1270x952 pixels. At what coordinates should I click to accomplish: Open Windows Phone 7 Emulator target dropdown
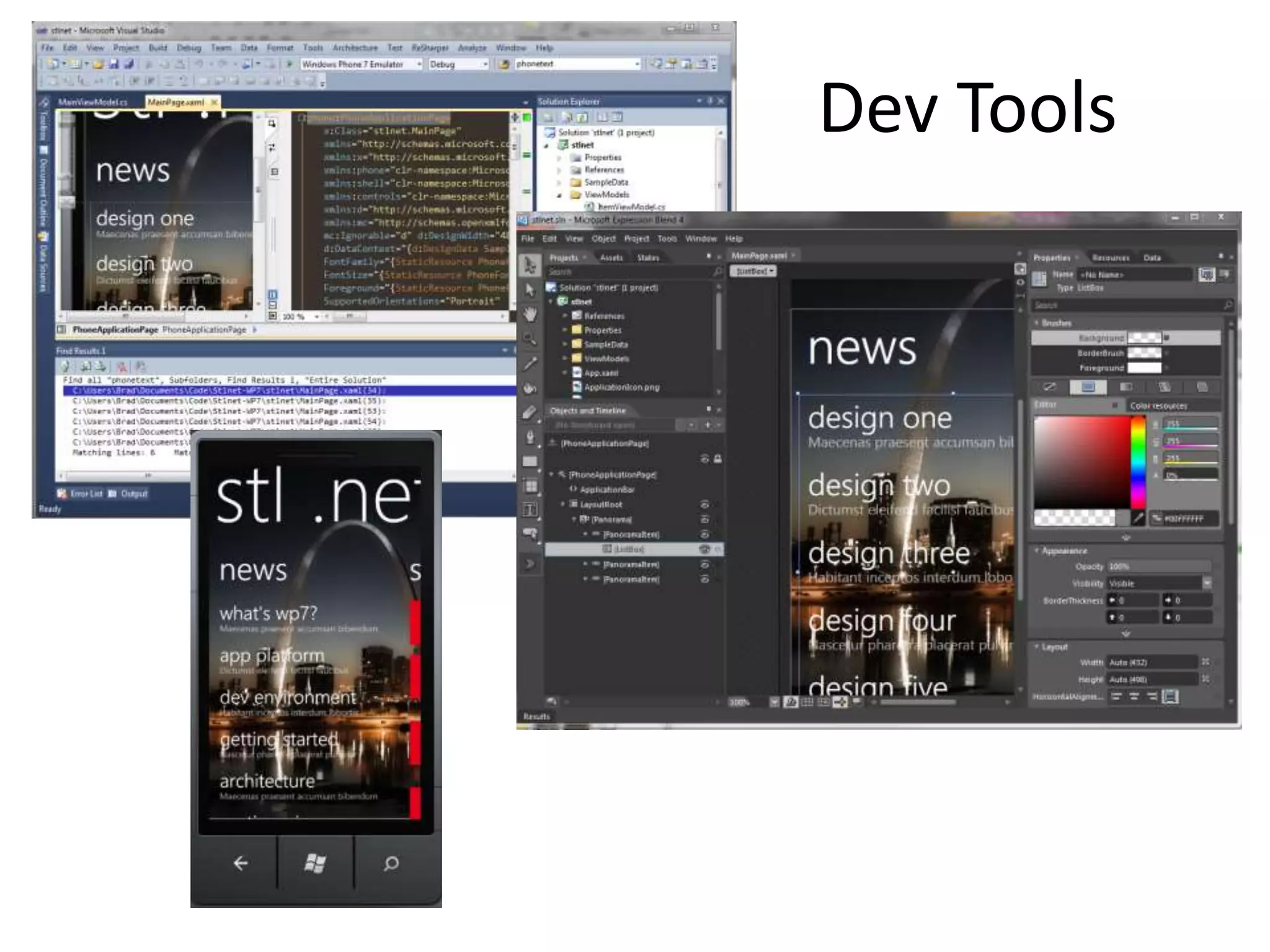(x=419, y=64)
